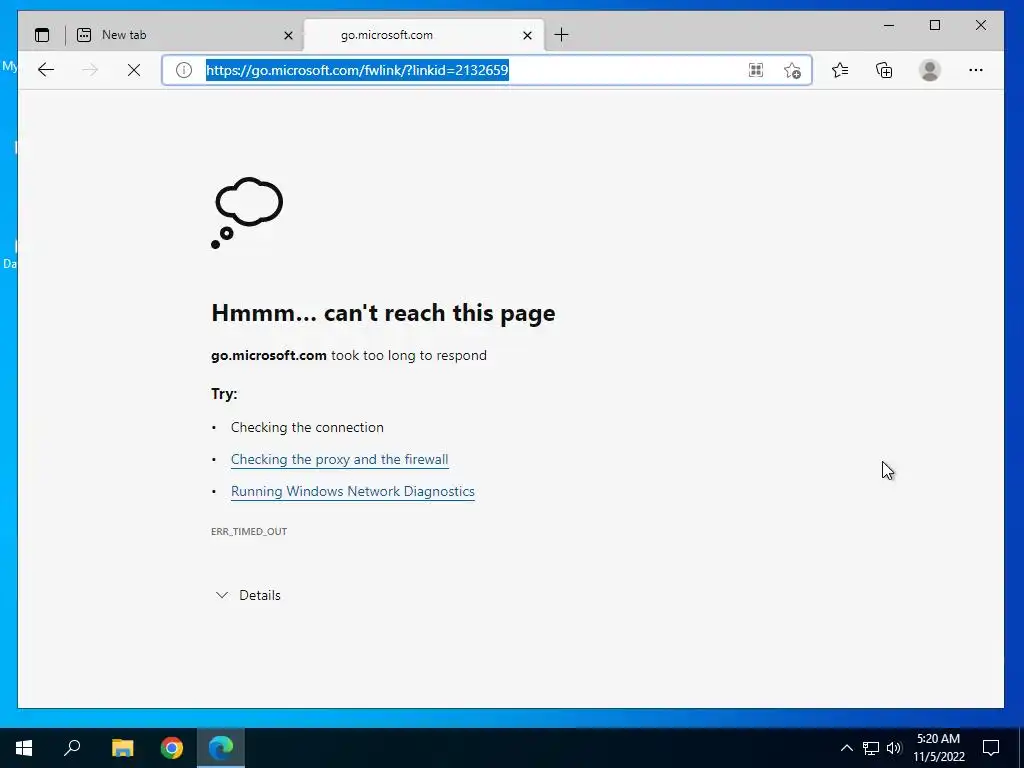1024x768 pixels.
Task: Open Settings and more menu
Action: (976, 70)
